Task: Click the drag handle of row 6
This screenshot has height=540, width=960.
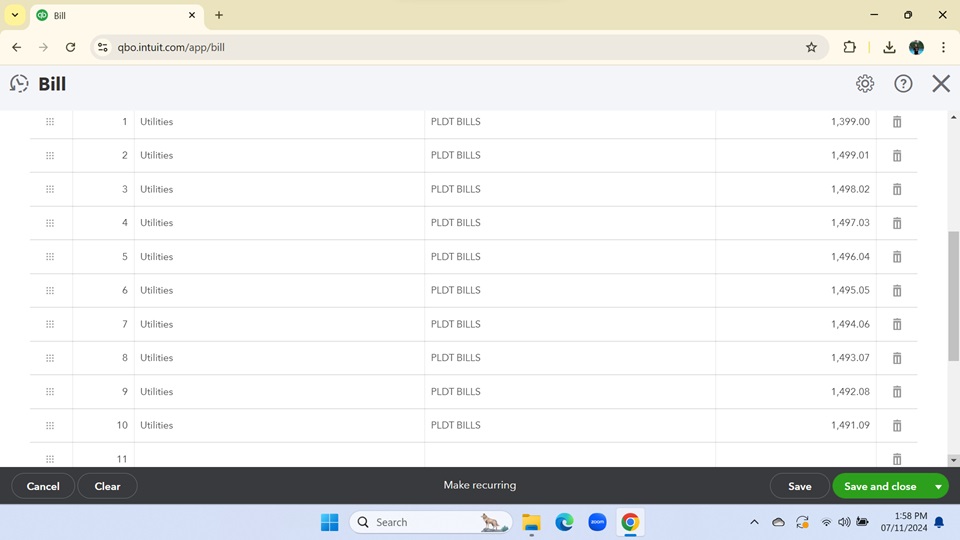Action: (50, 290)
